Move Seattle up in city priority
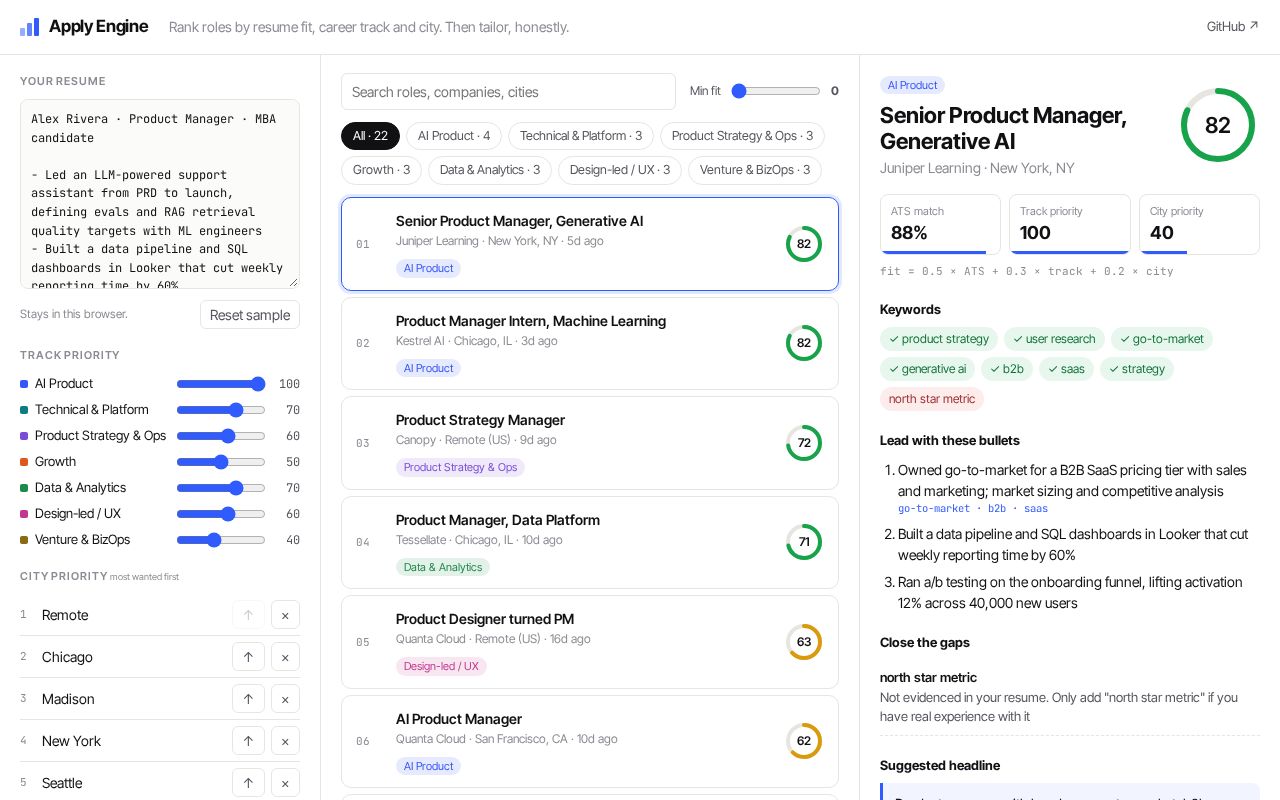Screen dimensions: 1280x800 tap(248, 783)
